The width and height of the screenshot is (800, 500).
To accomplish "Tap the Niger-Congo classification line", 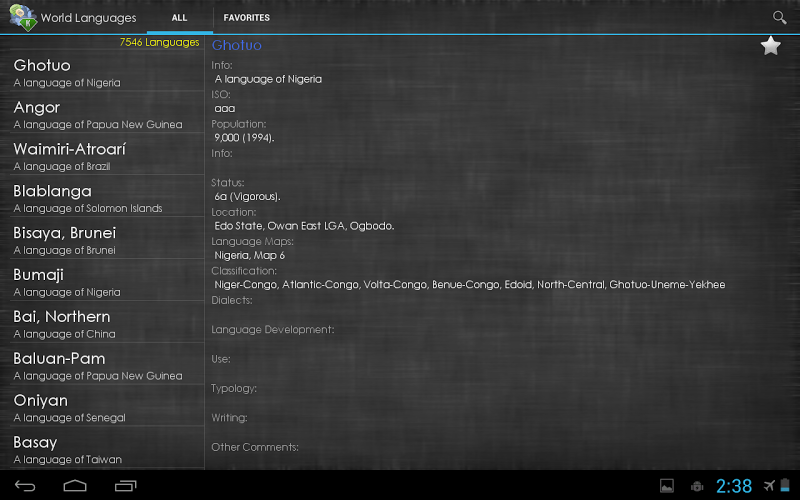I will pos(469,285).
